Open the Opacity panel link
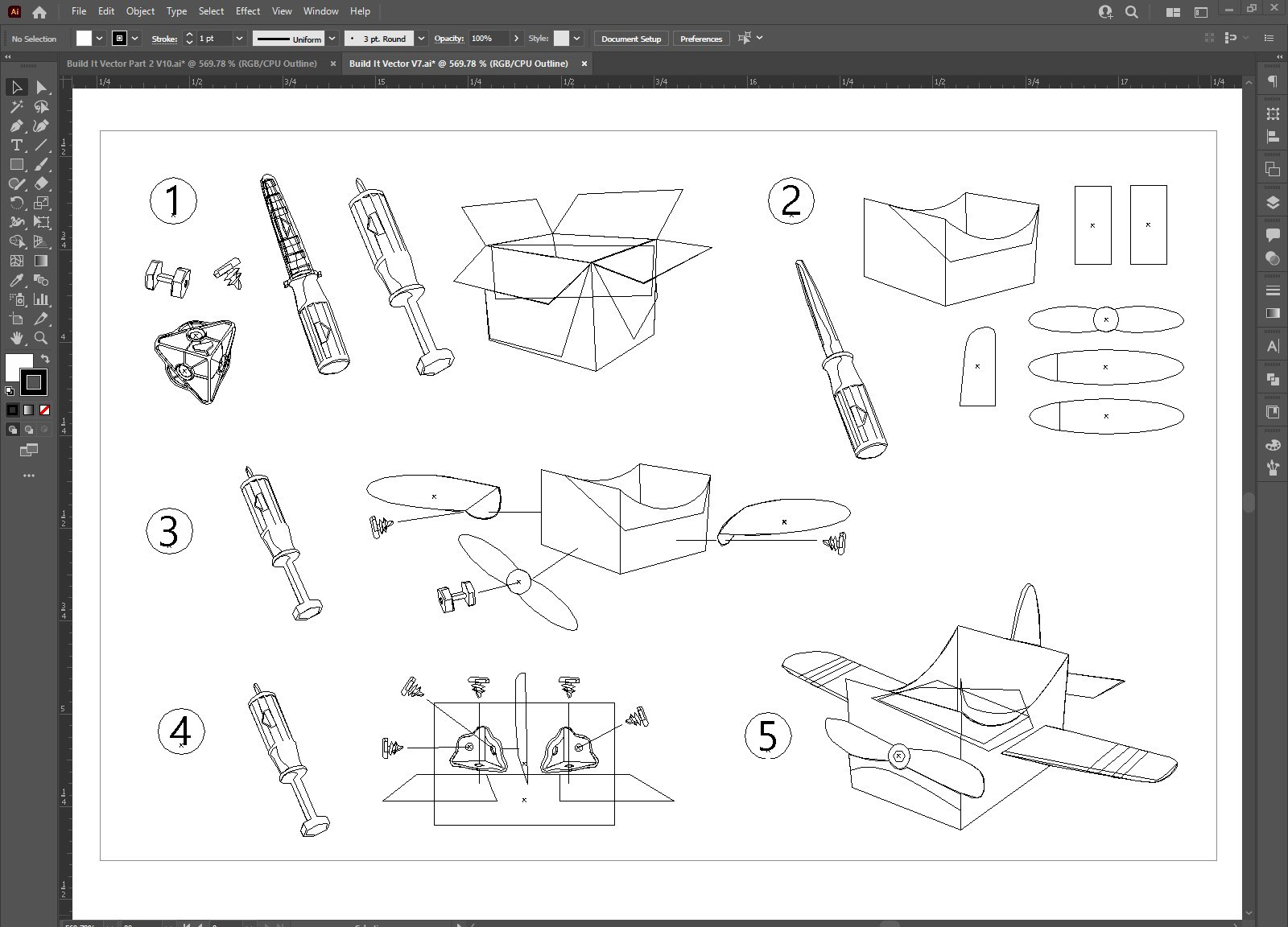 (x=449, y=39)
